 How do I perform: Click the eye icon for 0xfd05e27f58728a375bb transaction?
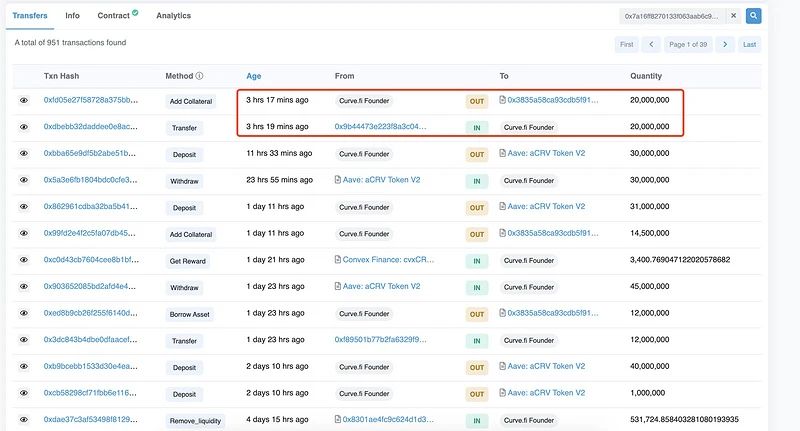[24, 100]
